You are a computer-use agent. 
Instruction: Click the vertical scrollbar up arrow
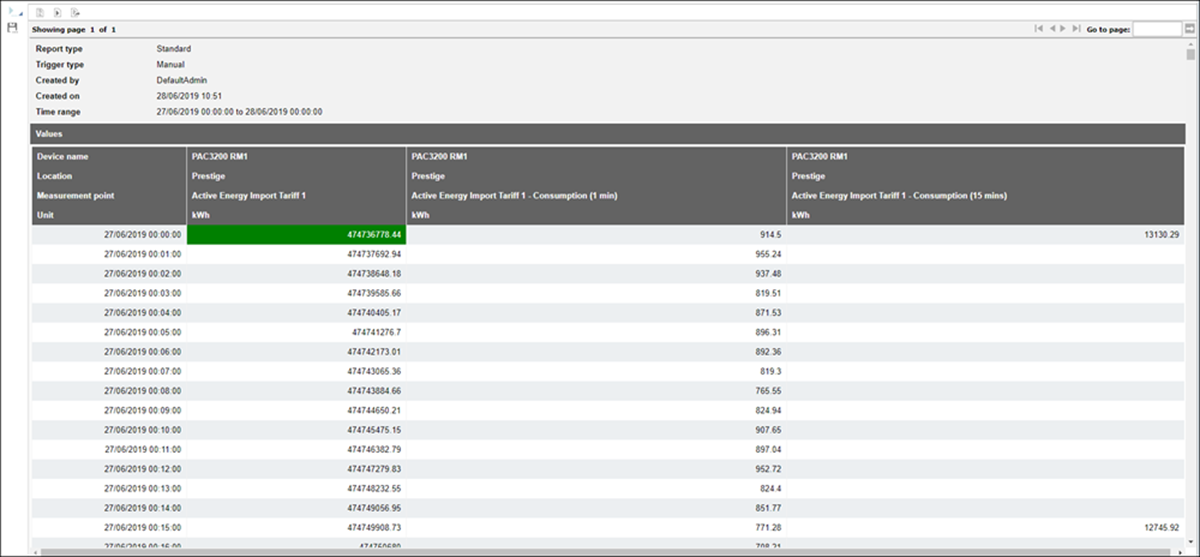coord(1190,44)
